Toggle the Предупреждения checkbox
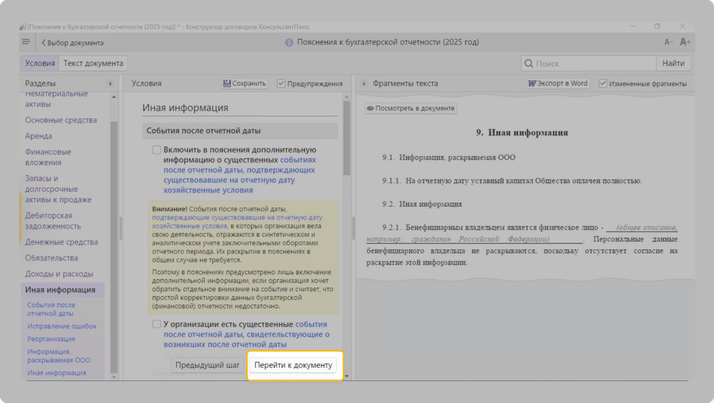Screen dimensions: 714x403 point(281,84)
